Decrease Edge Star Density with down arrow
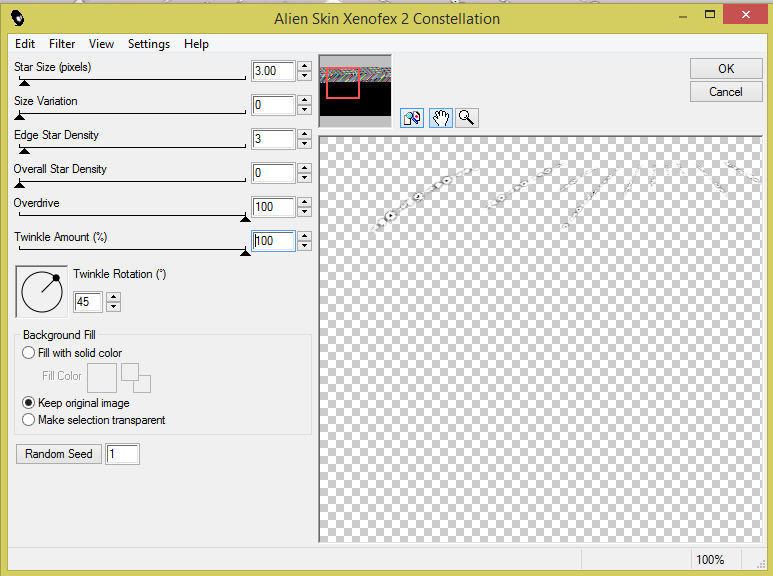773x576 pixels. pyautogui.click(x=305, y=144)
